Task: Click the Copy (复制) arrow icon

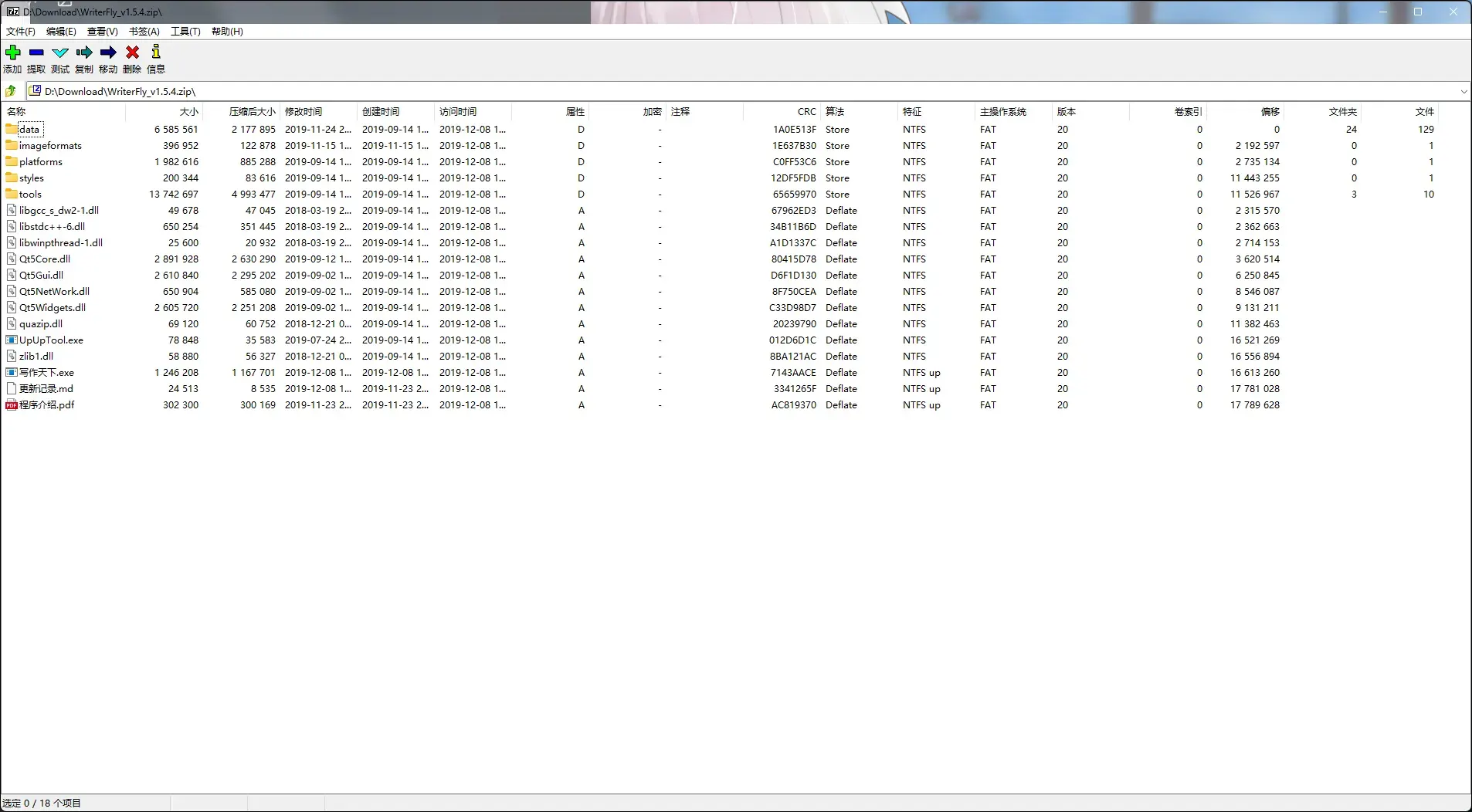Action: click(84, 52)
